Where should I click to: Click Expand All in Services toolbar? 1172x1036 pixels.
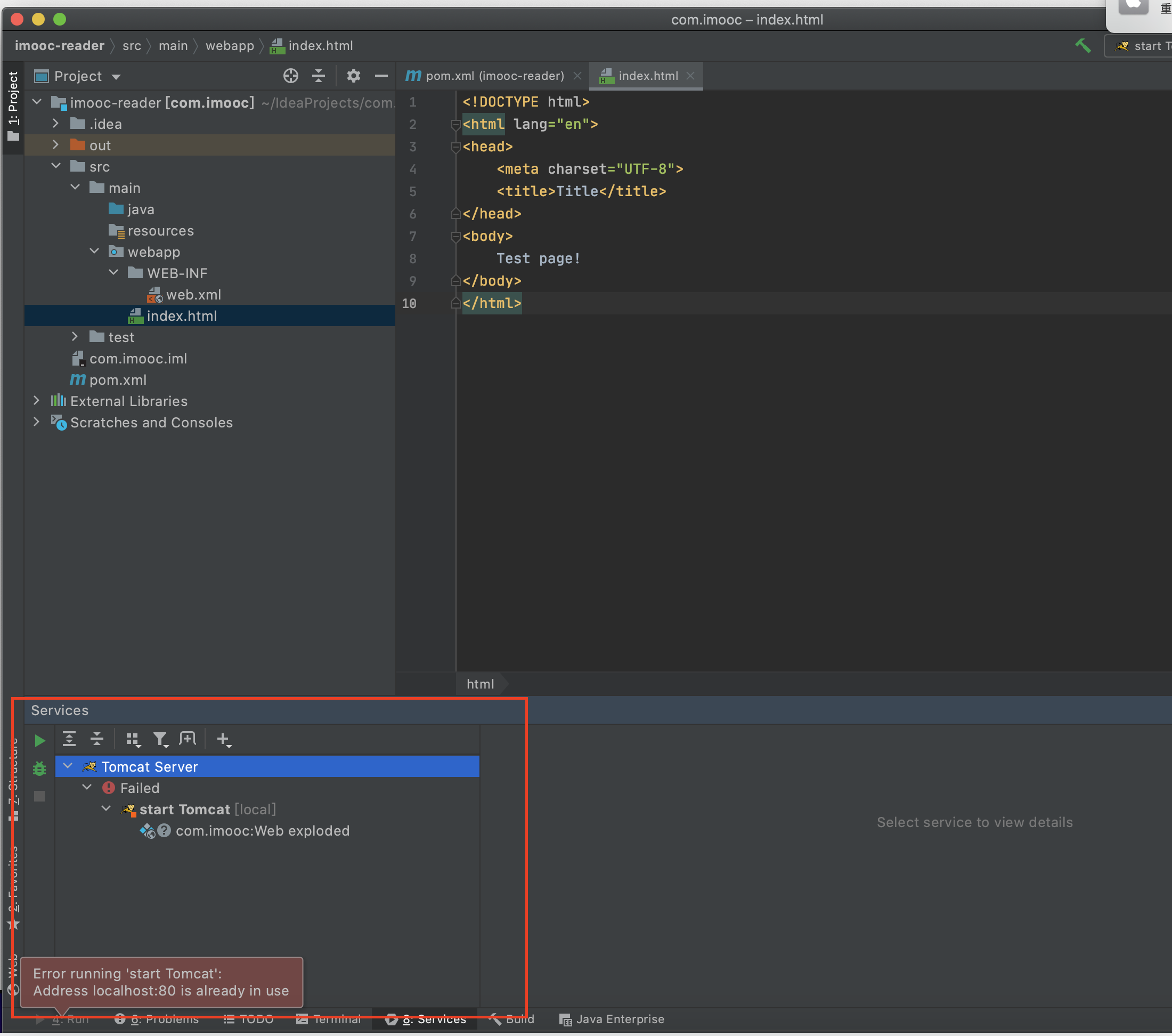[69, 739]
